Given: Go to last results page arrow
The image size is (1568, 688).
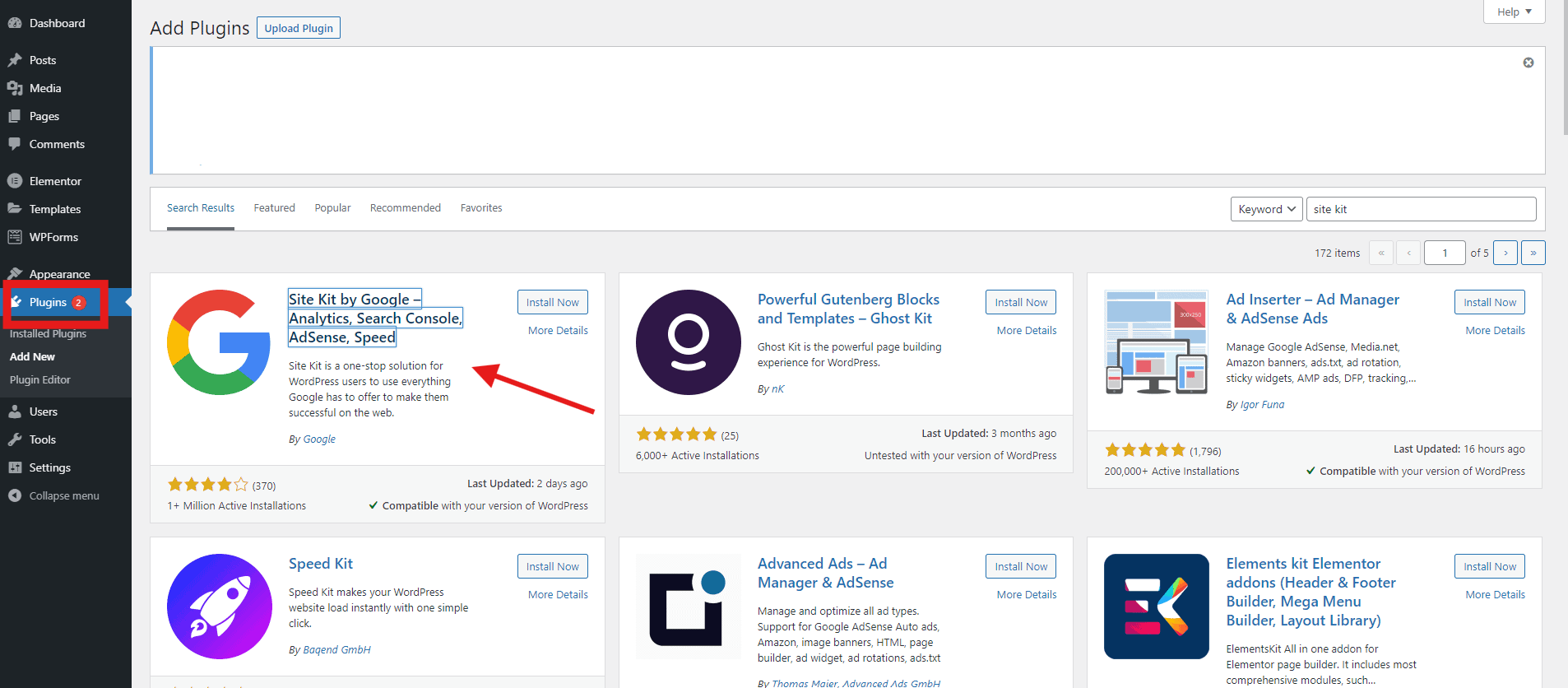Looking at the screenshot, I should (x=1533, y=253).
